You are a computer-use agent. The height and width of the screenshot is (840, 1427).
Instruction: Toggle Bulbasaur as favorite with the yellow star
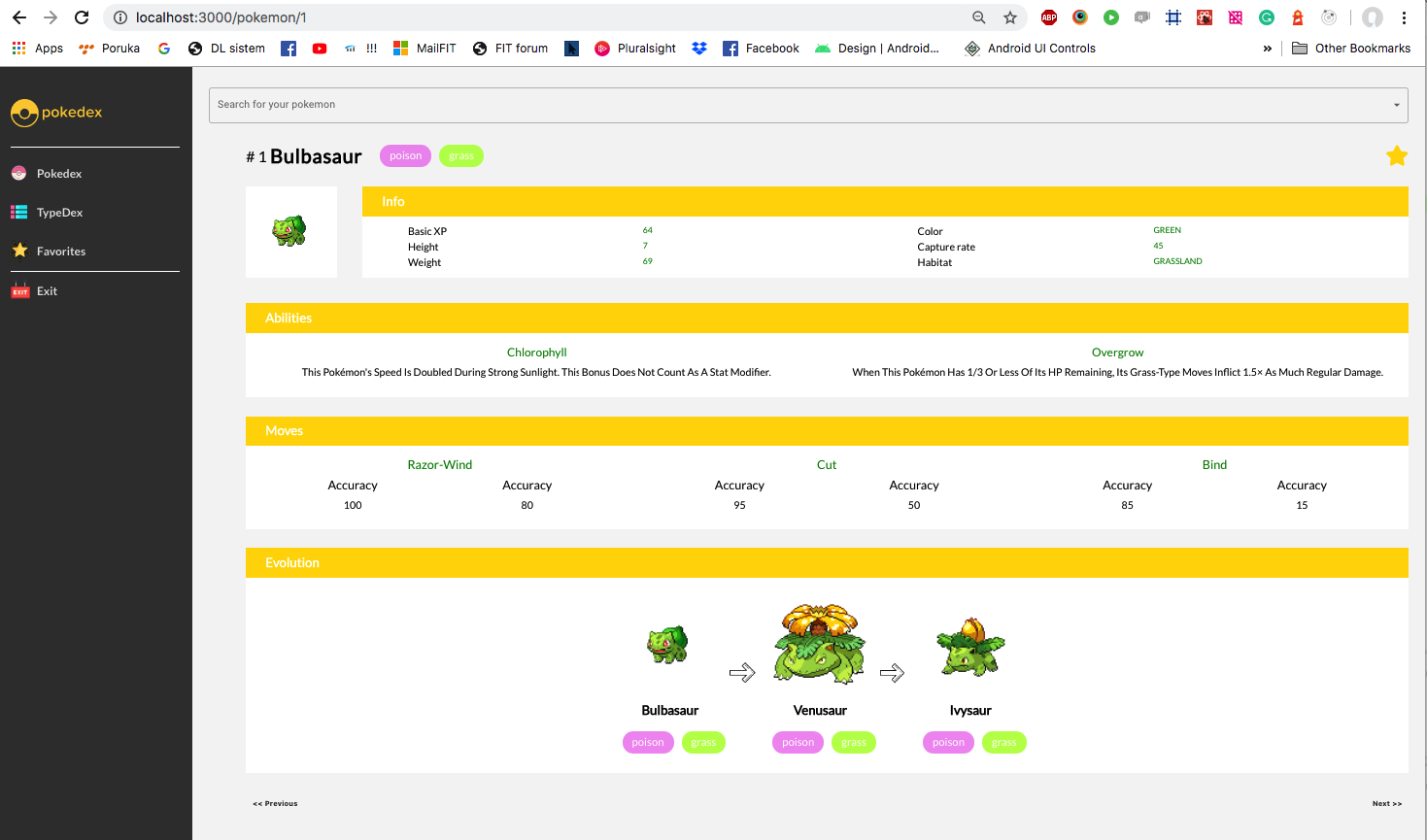coord(1397,154)
